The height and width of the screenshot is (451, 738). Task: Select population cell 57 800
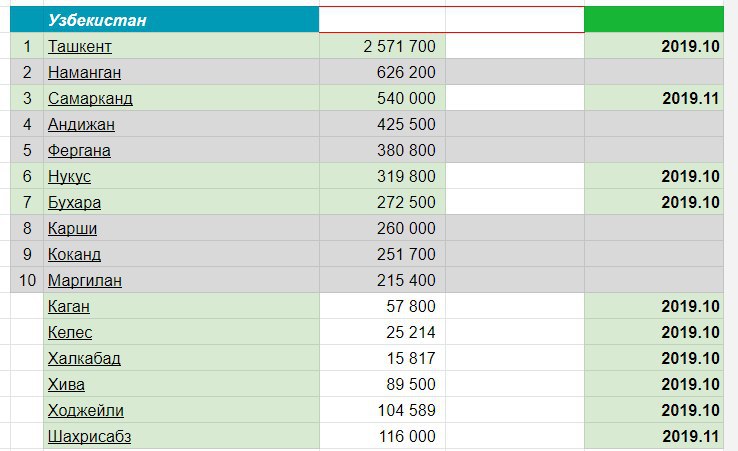coord(382,306)
